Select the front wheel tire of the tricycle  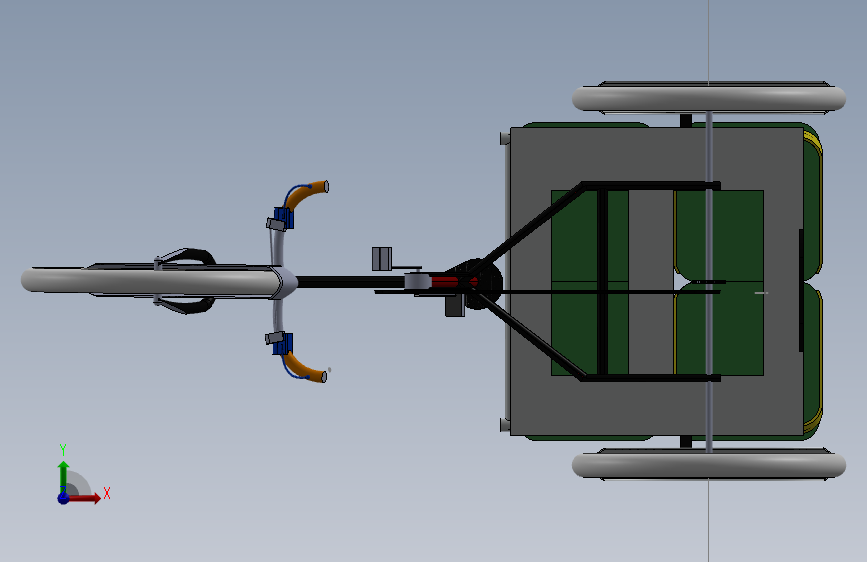tap(149, 281)
